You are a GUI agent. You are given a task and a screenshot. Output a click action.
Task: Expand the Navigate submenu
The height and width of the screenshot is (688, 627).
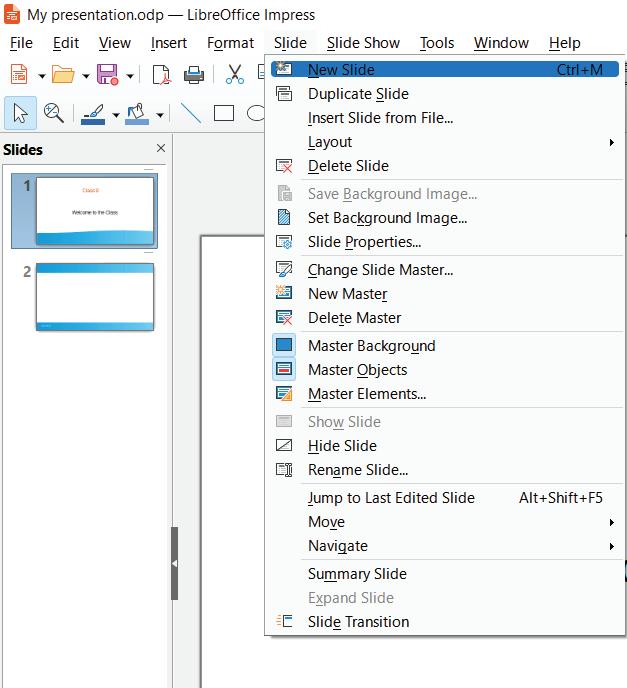[612, 546]
